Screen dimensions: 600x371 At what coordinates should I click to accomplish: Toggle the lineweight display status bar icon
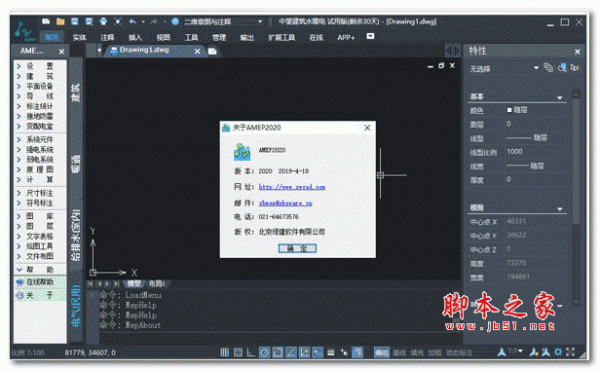[x=331, y=352]
